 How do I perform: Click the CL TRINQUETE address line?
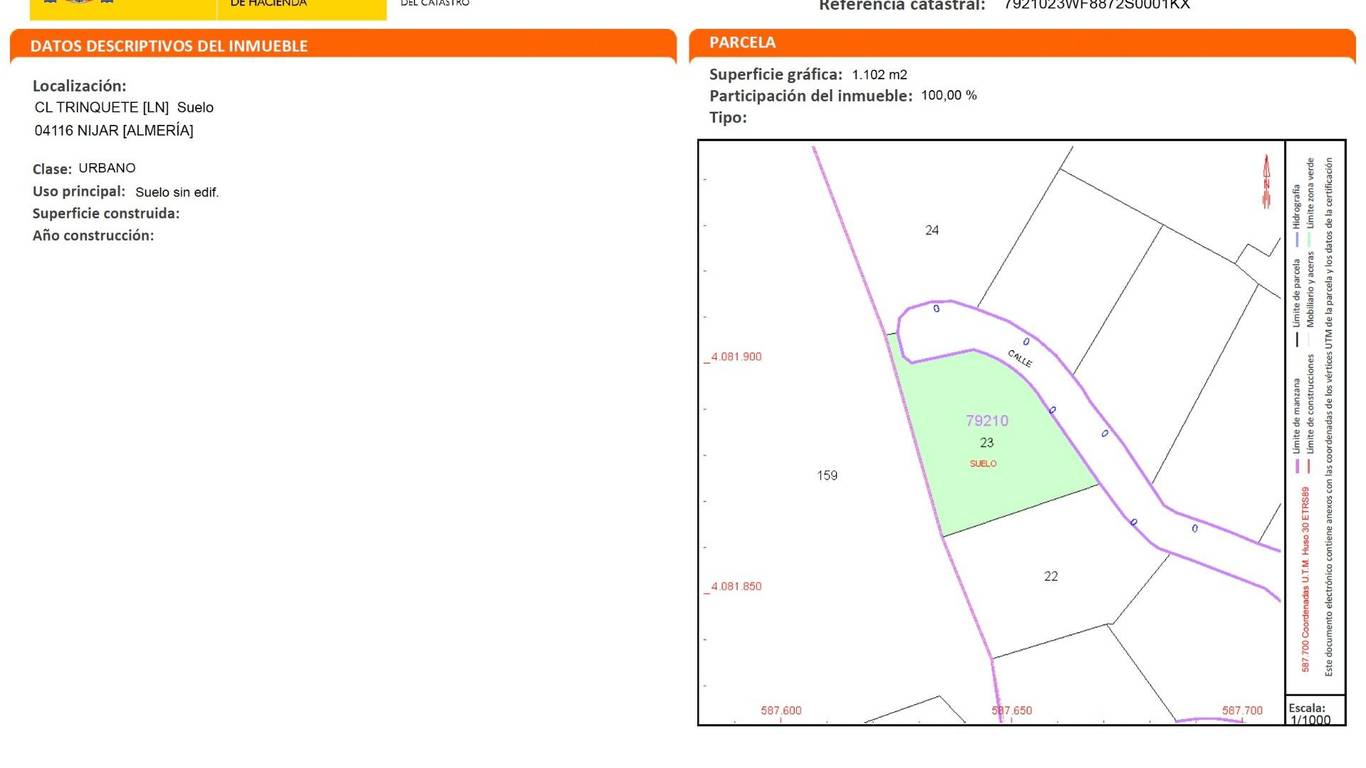coord(124,107)
